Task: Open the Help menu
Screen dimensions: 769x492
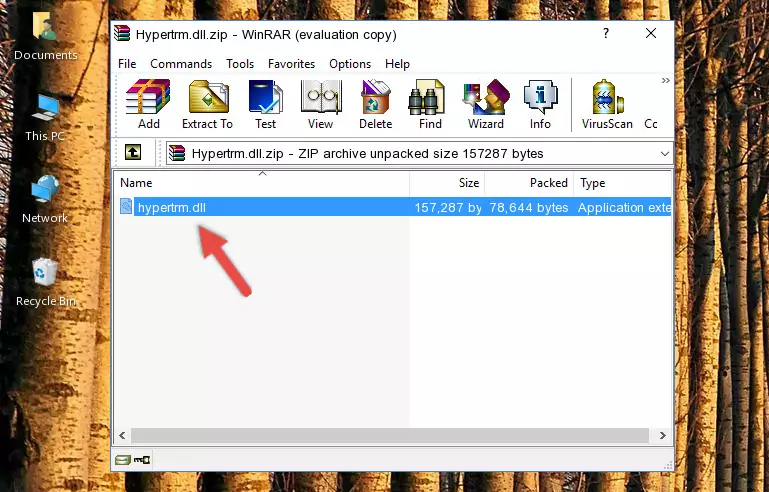Action: [x=397, y=64]
